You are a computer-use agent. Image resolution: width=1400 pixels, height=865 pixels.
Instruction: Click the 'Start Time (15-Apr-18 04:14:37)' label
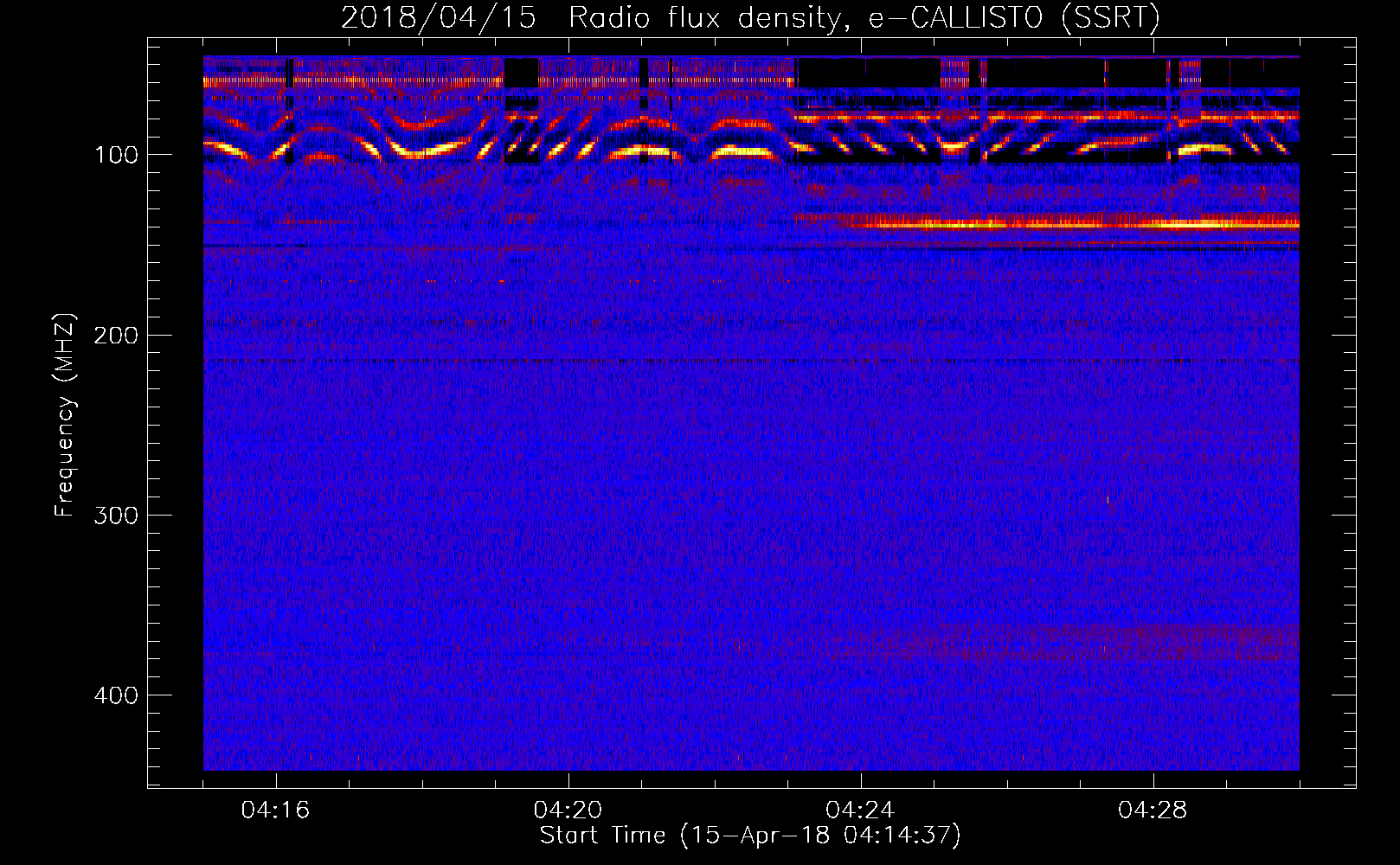tap(750, 836)
